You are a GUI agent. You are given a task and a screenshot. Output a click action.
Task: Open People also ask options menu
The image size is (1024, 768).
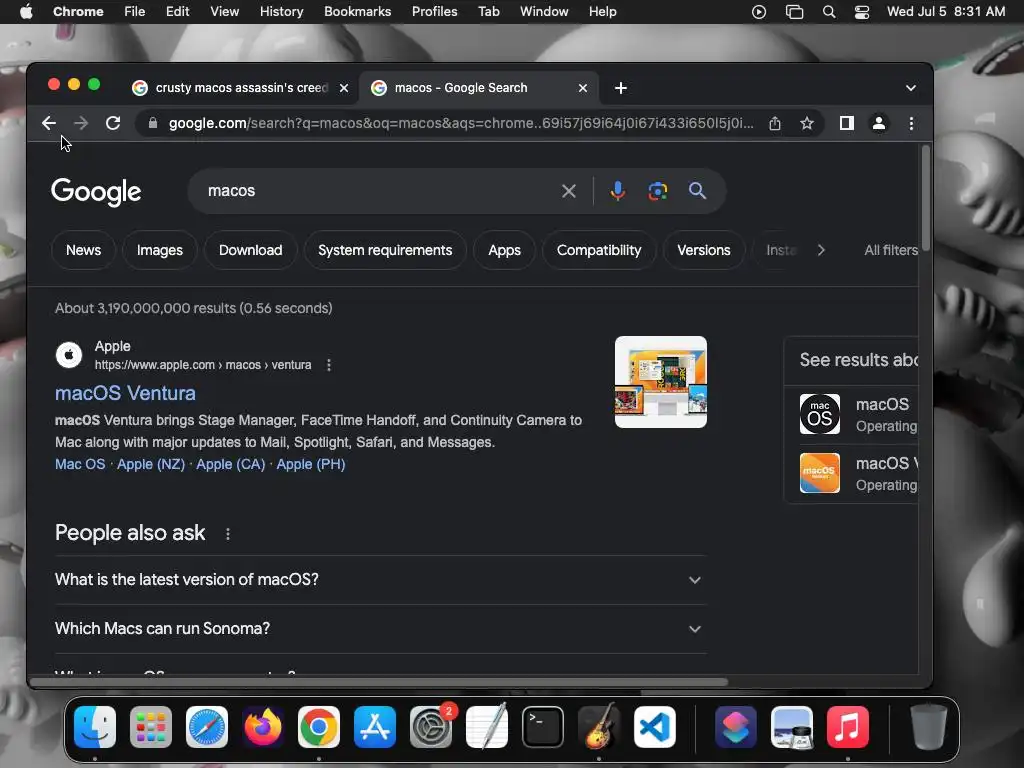coord(227,534)
